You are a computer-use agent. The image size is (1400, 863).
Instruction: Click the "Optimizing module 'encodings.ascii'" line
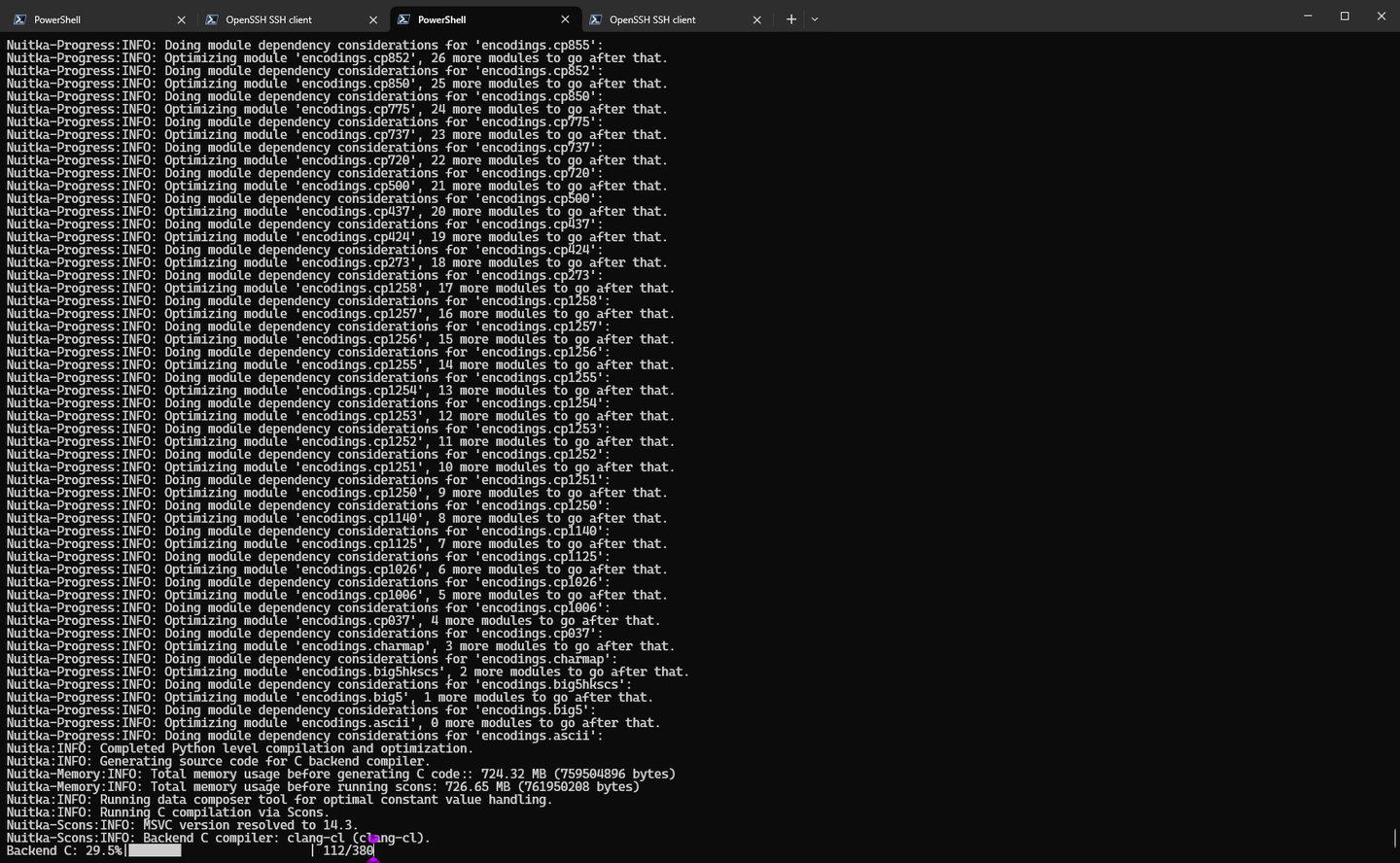pos(333,723)
